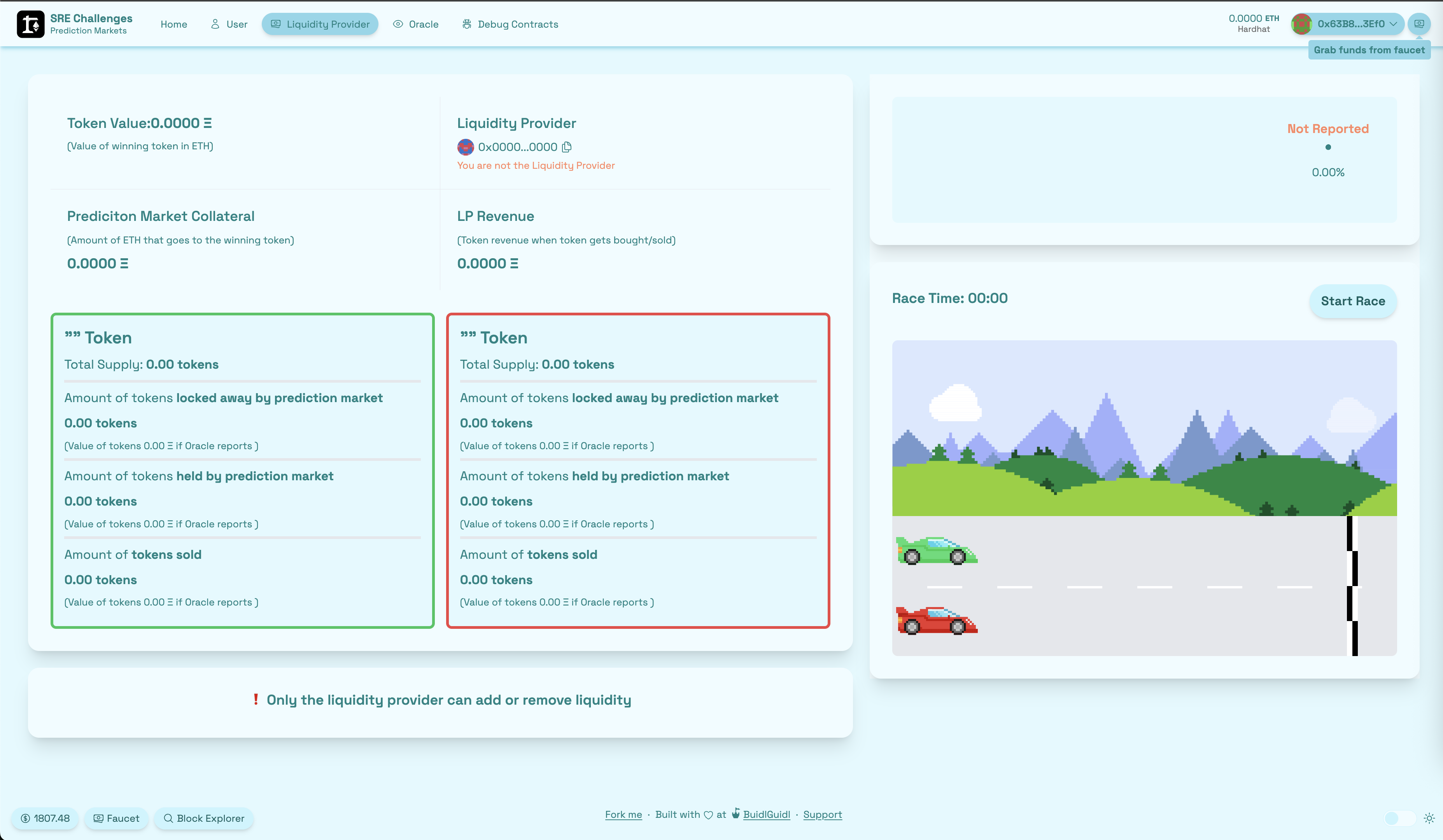
Task: Expand the 0x63B8...3Ef0 account dropdown
Action: 1350,24
